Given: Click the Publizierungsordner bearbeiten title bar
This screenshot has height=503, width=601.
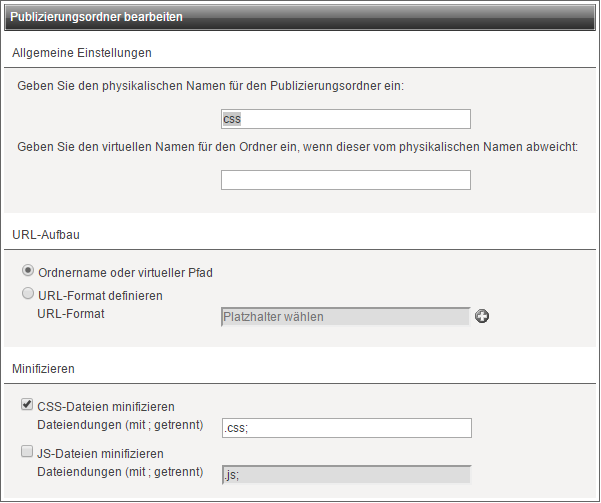Looking at the screenshot, I should pos(300,17).
